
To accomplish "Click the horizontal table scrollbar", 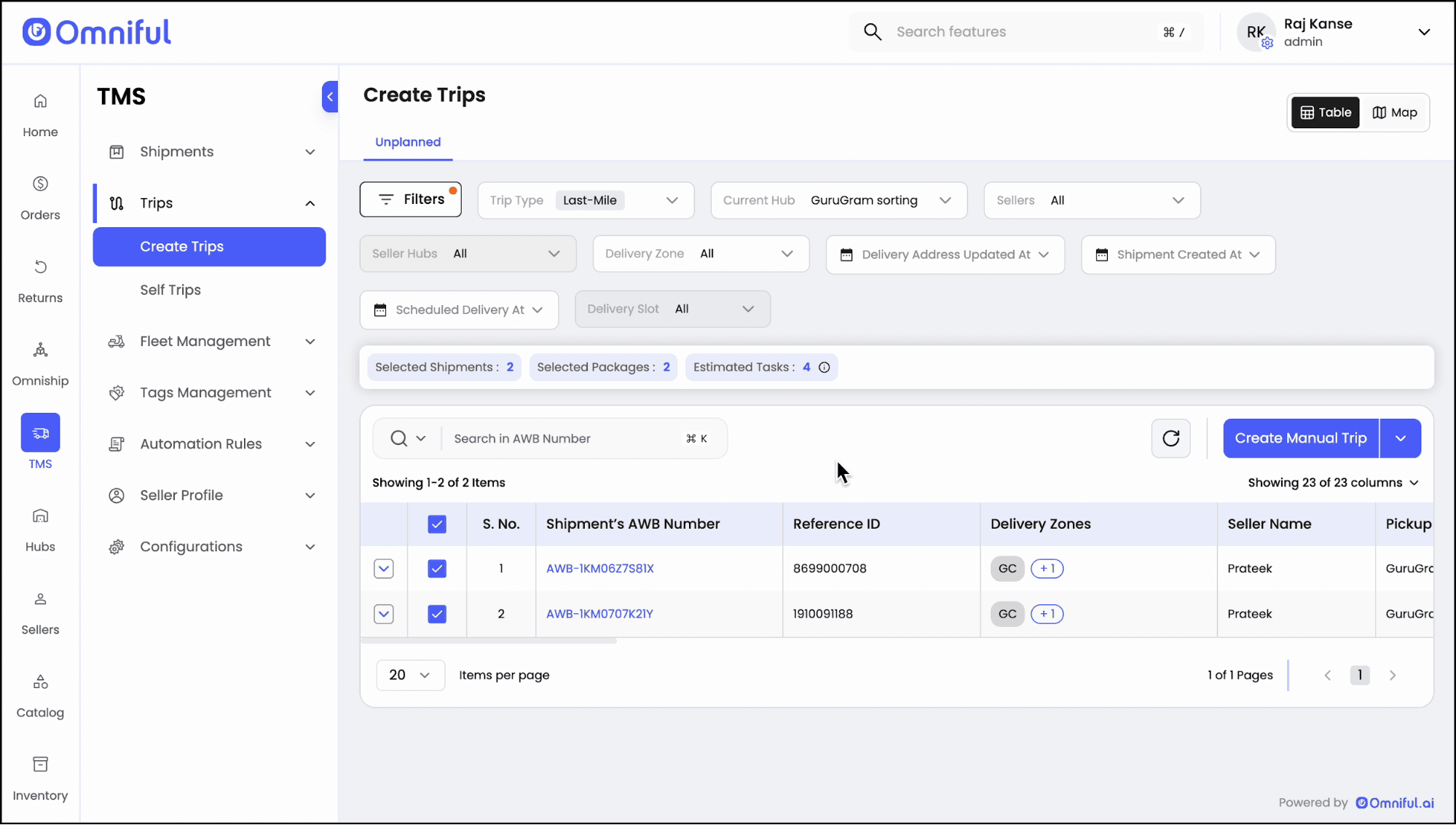I will pyautogui.click(x=488, y=642).
